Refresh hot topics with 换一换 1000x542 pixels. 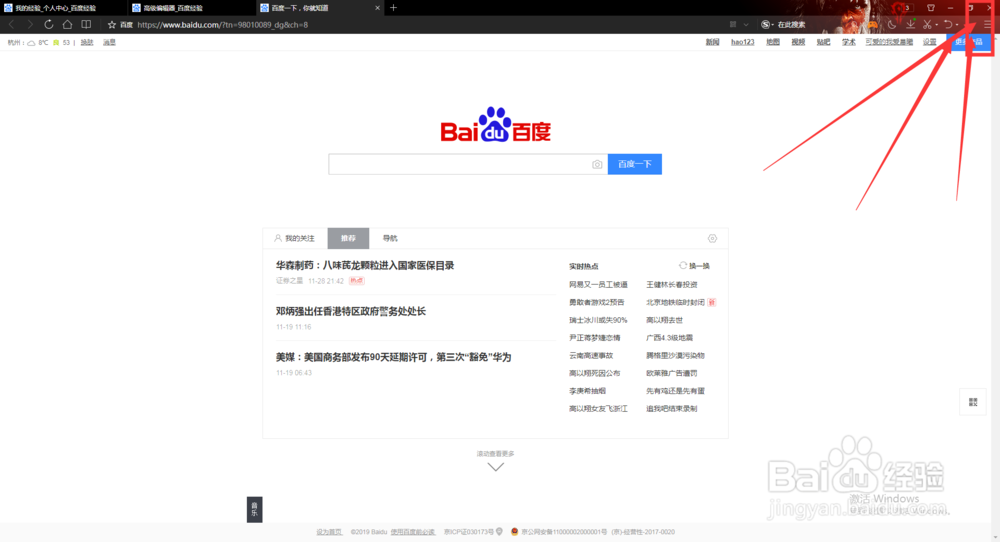(695, 266)
